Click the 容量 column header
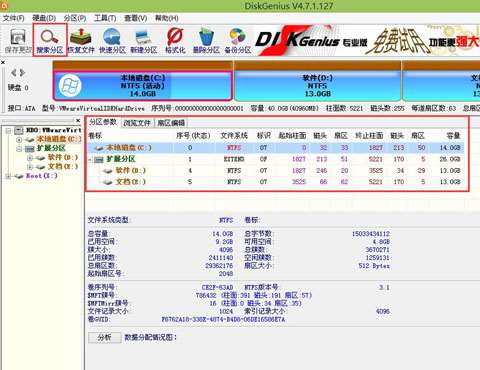 tap(453, 136)
